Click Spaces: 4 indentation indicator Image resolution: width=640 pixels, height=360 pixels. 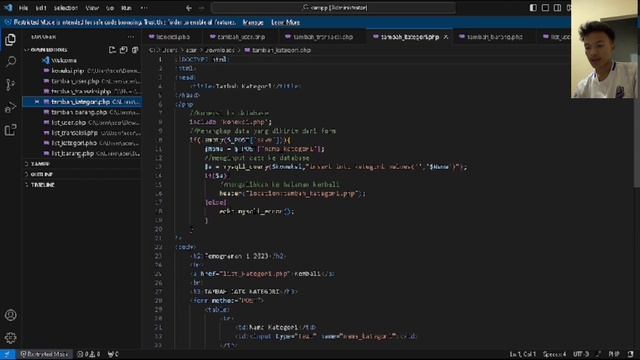555,354
